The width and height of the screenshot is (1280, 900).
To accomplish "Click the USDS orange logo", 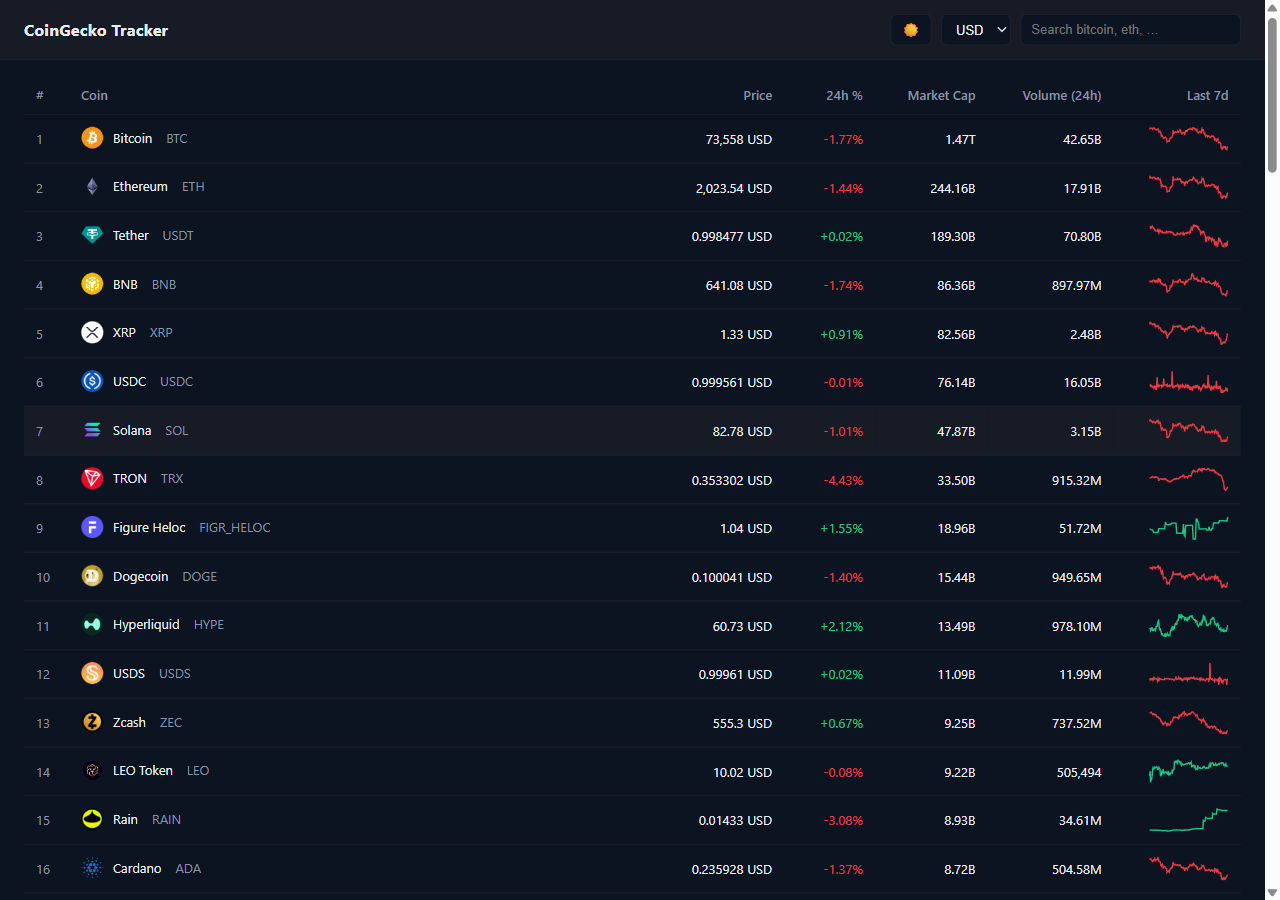I will click(92, 673).
